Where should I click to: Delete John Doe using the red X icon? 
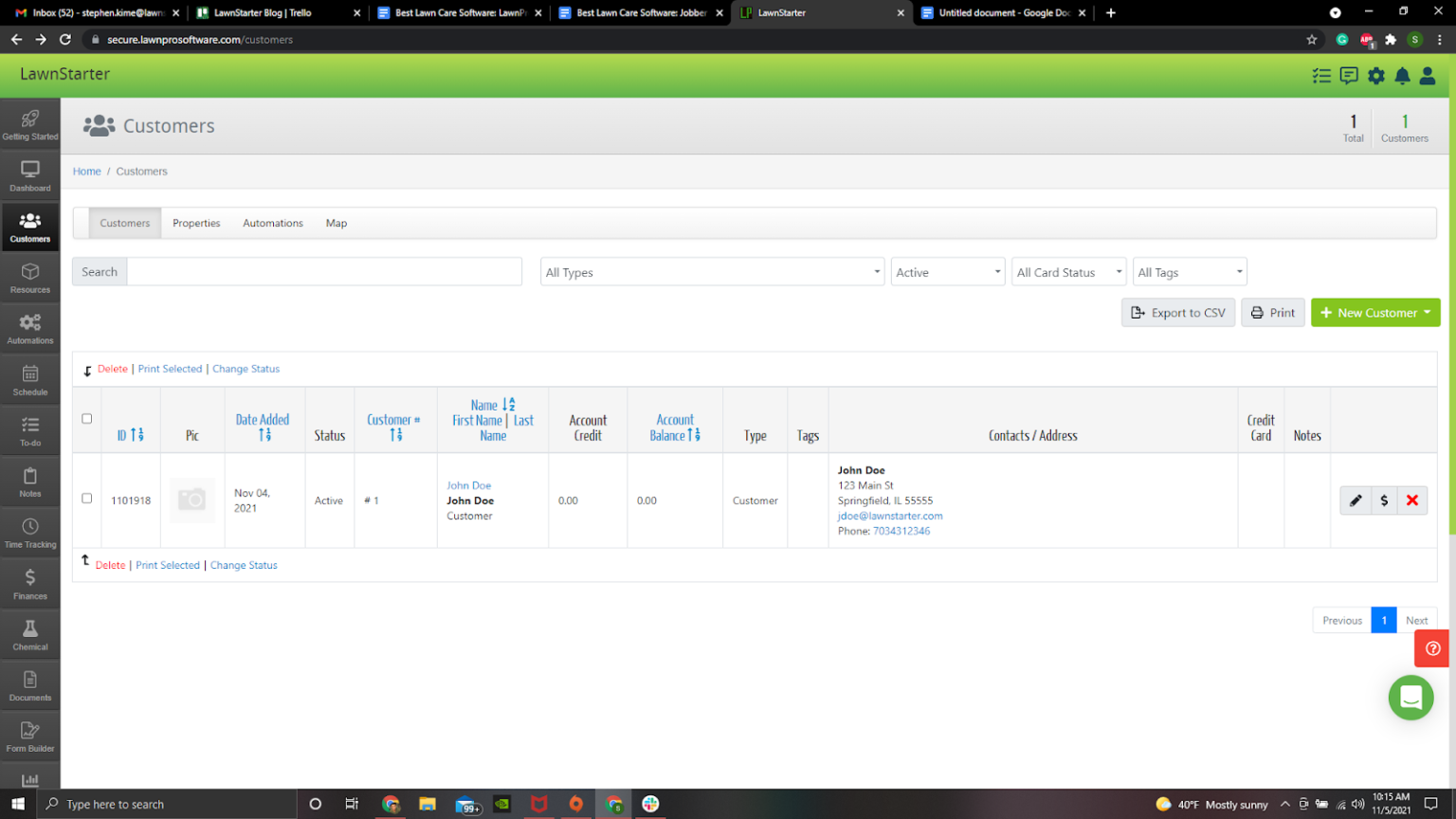1411,500
